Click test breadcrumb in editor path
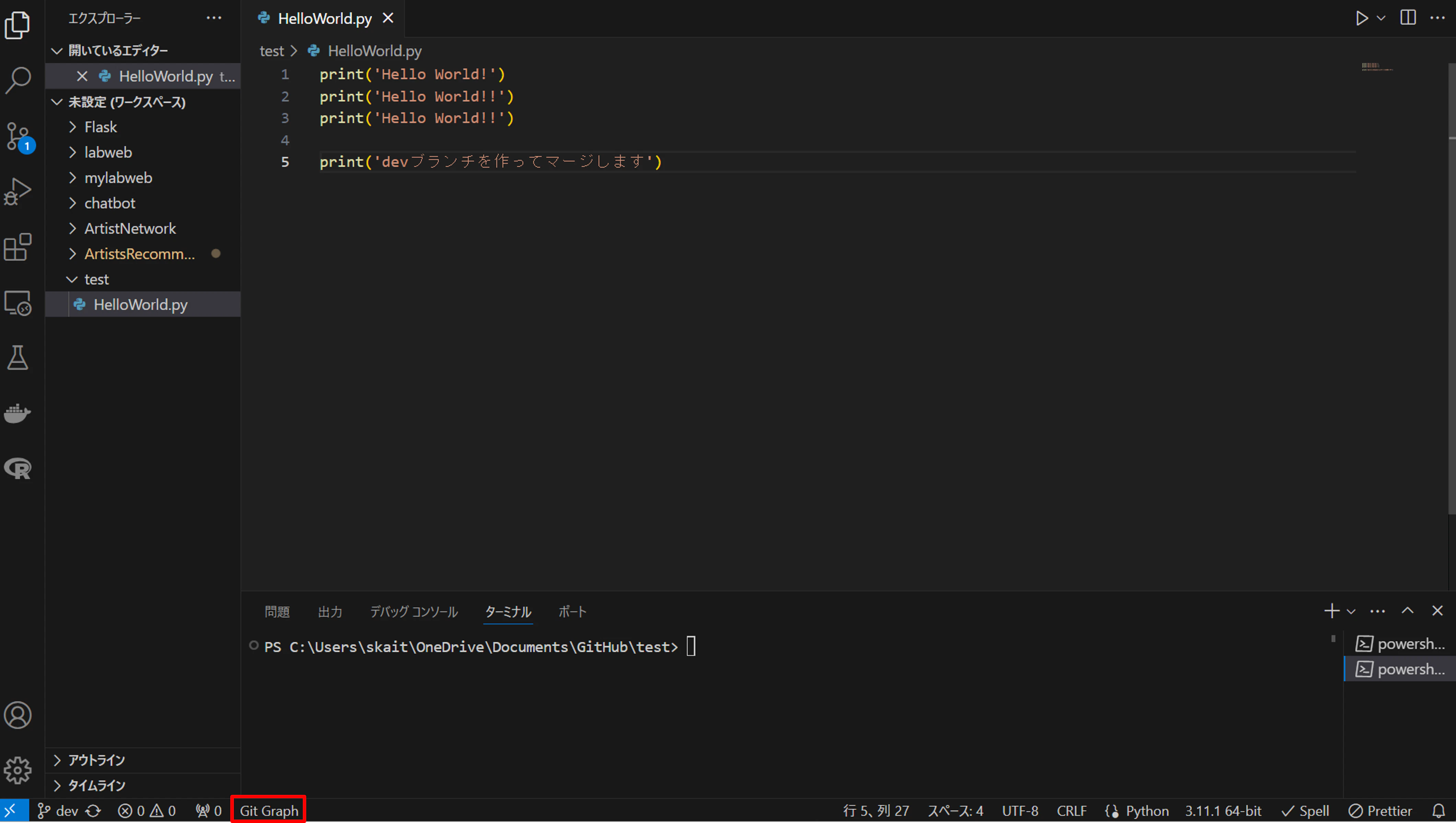 [x=271, y=51]
